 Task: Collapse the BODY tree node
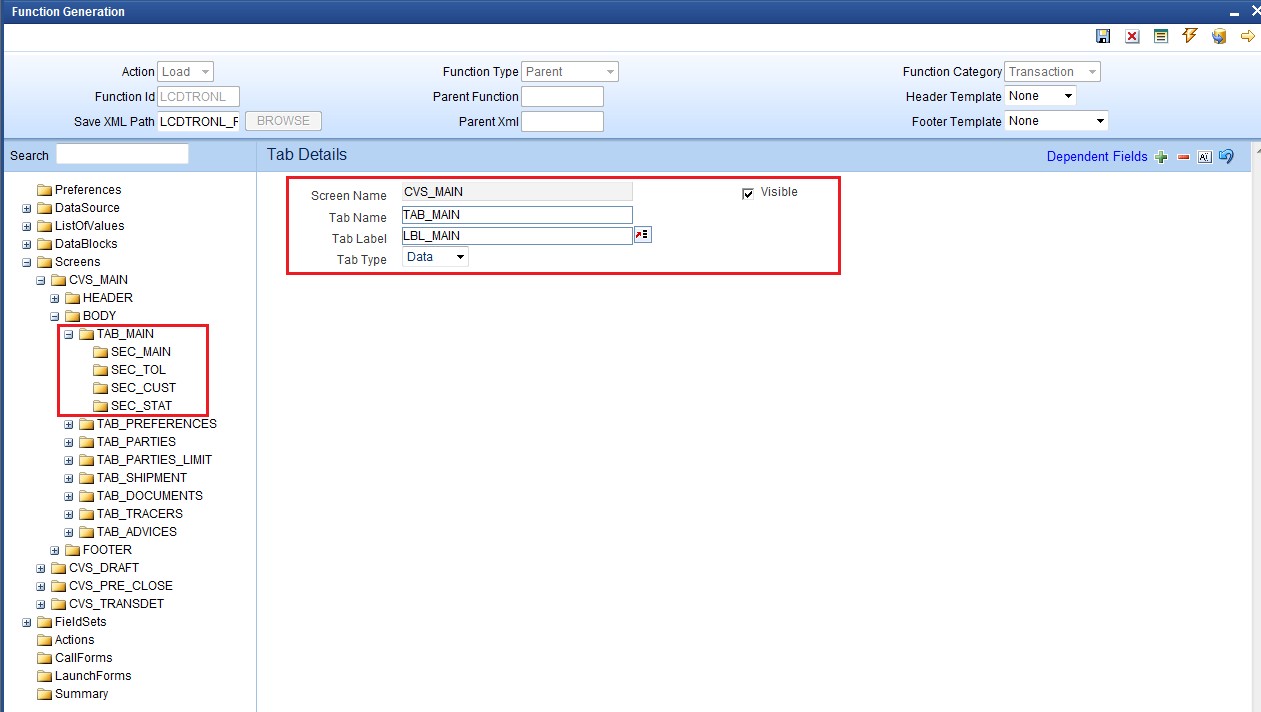pos(55,316)
